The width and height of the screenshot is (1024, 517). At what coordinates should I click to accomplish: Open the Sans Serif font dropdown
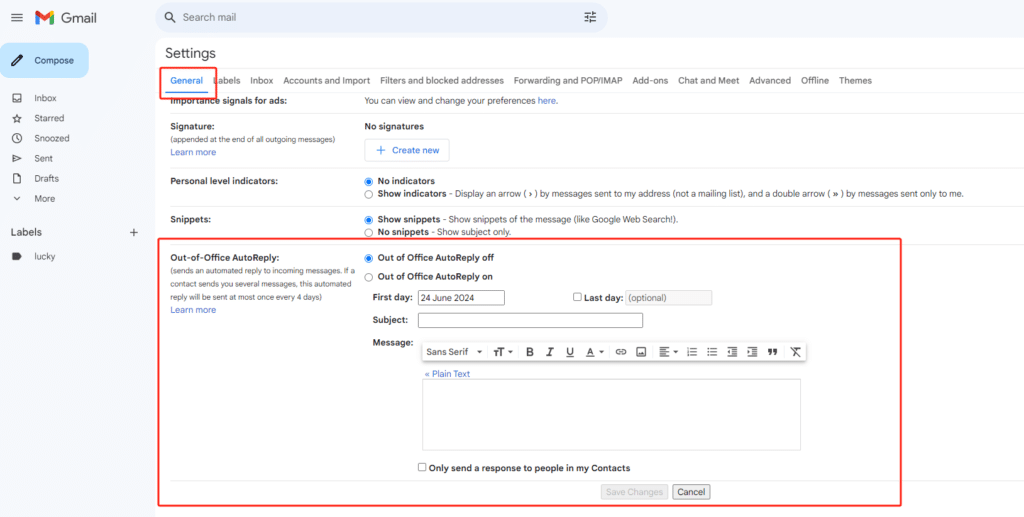[454, 352]
